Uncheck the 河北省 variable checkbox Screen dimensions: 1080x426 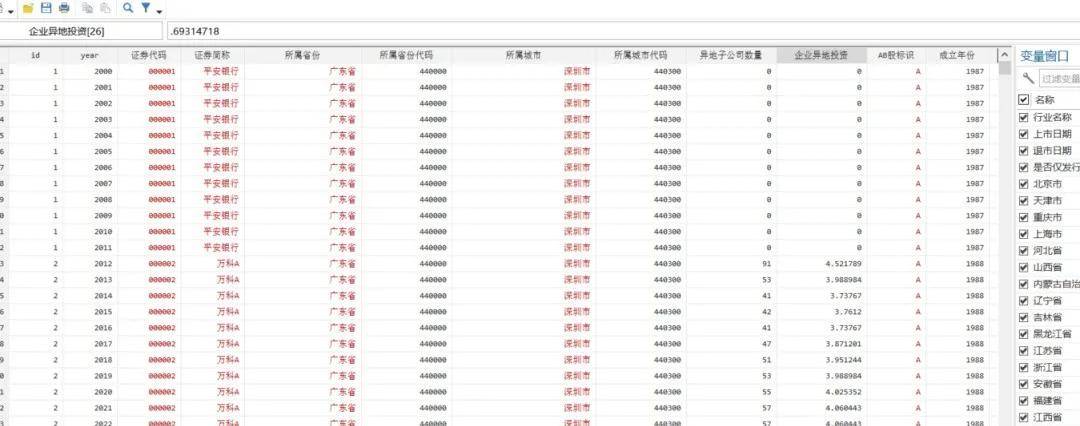pyautogui.click(x=1024, y=250)
